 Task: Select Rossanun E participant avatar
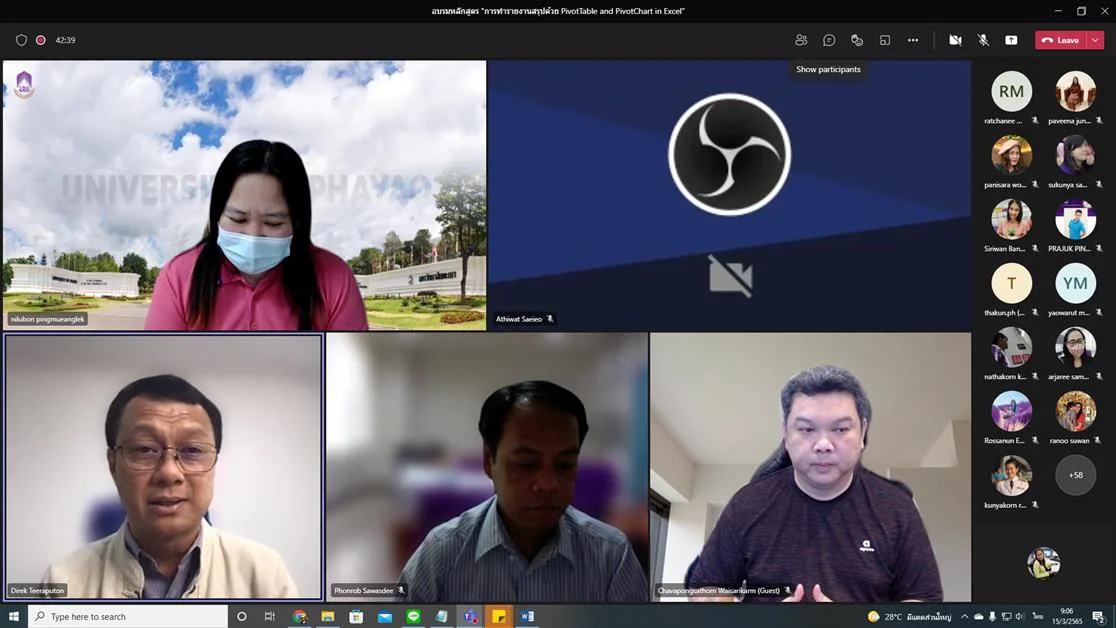coord(1011,412)
